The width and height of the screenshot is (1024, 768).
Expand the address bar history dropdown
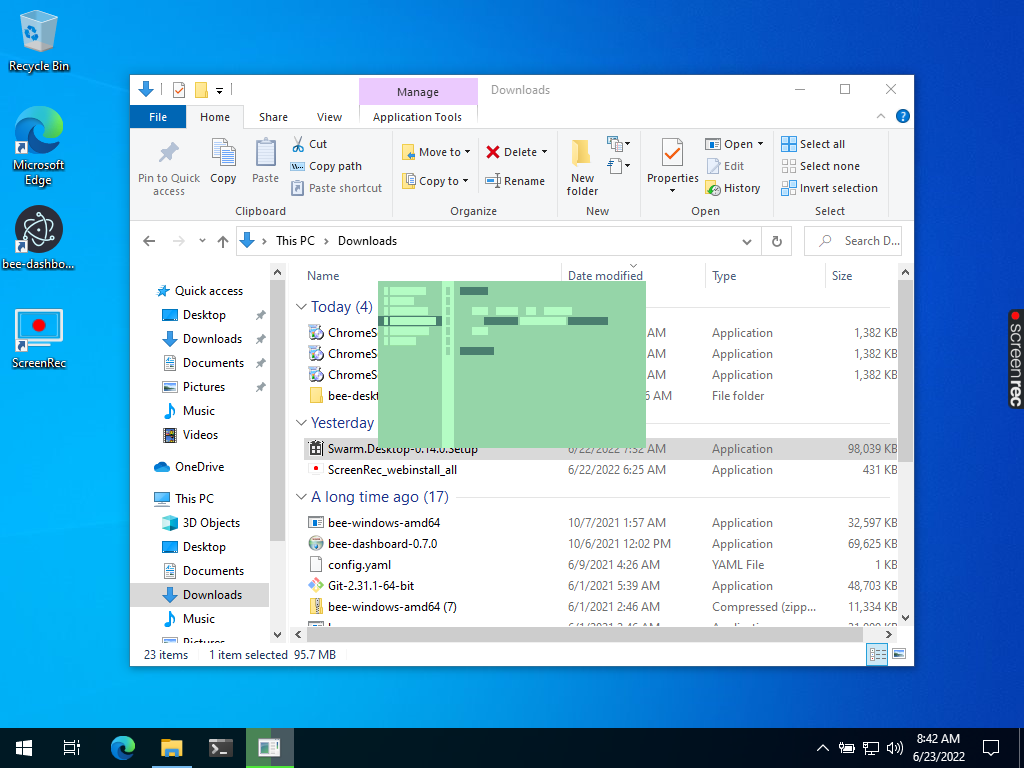[x=746, y=241]
